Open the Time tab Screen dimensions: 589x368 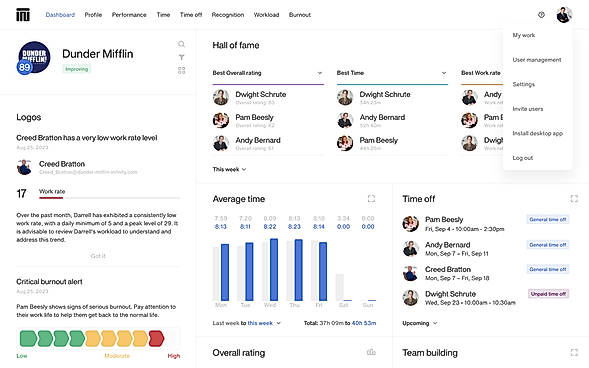point(163,15)
